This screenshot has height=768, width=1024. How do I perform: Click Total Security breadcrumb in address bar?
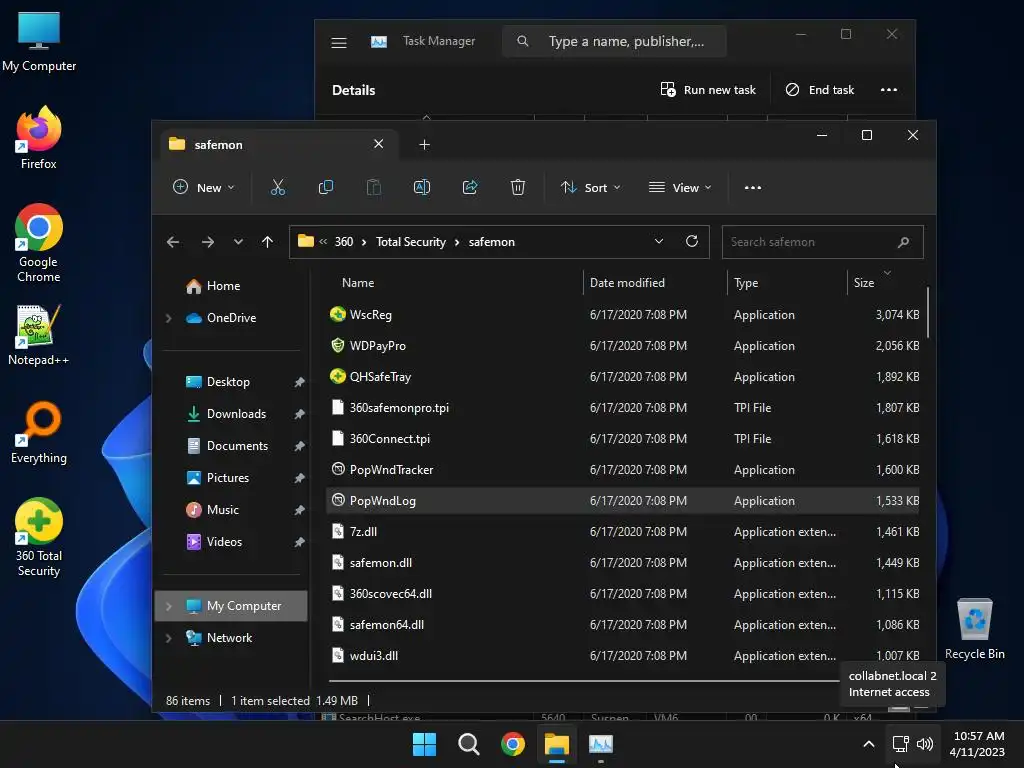[411, 242]
